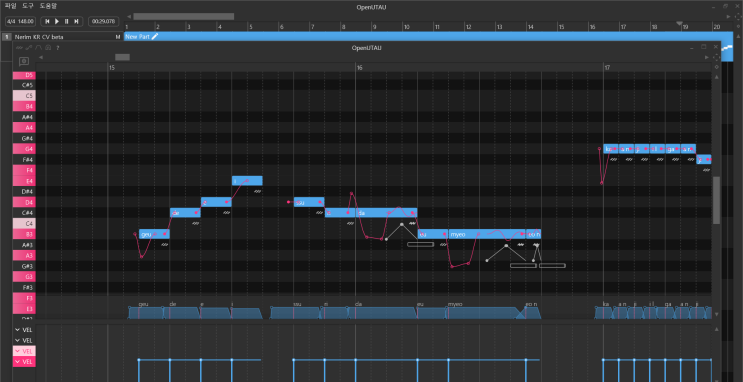Viewport: 743px width, 382px height.
Task: Select the myeo note
Action: [x=487, y=234]
